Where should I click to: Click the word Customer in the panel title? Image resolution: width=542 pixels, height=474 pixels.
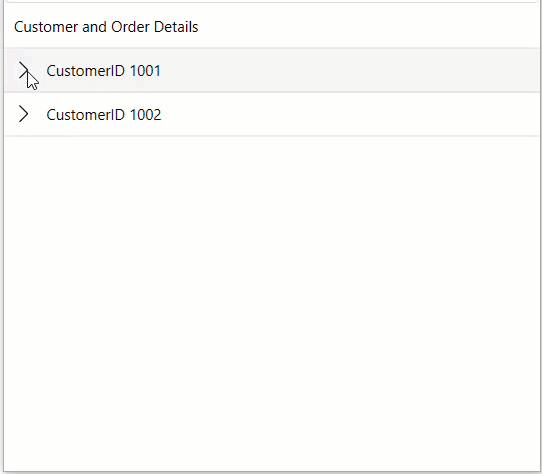click(x=46, y=27)
